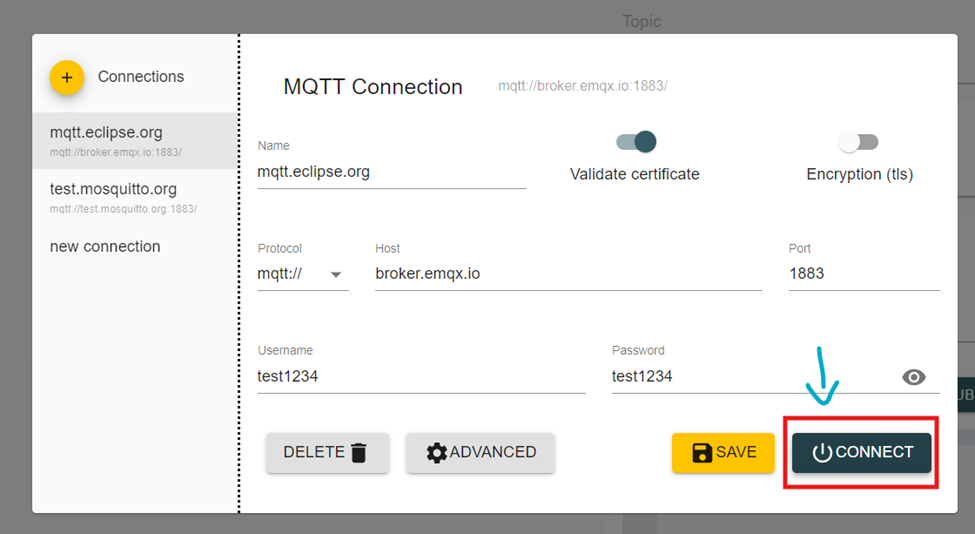The height and width of the screenshot is (534, 975).
Task: Click the floppy disk SAVE icon
Action: point(702,453)
